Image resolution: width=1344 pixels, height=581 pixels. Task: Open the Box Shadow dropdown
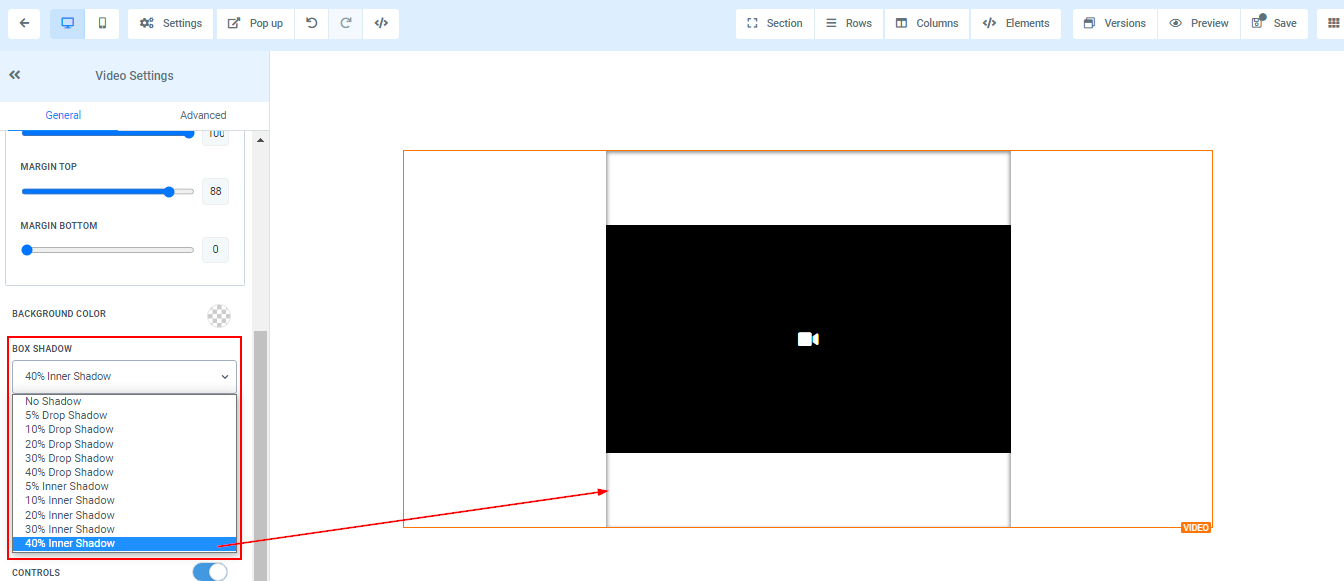[124, 376]
